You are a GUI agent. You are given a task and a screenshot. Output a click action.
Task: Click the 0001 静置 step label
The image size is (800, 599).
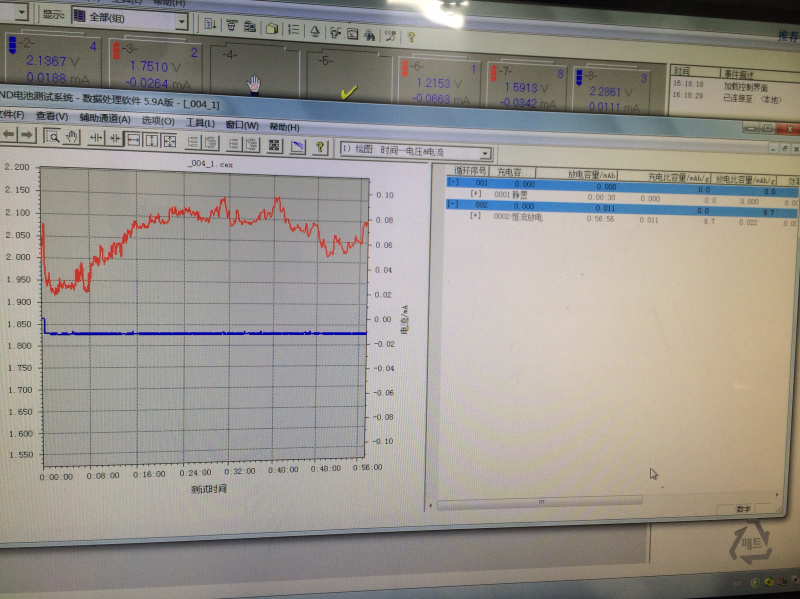click(x=511, y=194)
